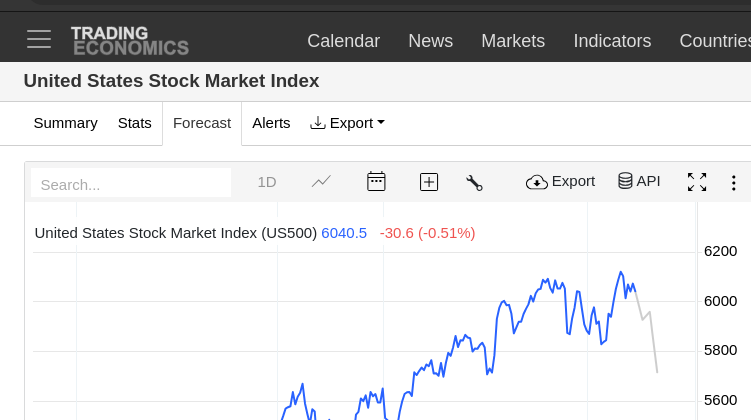Open chart settings wrench tool
This screenshot has width=751, height=420.
pos(474,182)
